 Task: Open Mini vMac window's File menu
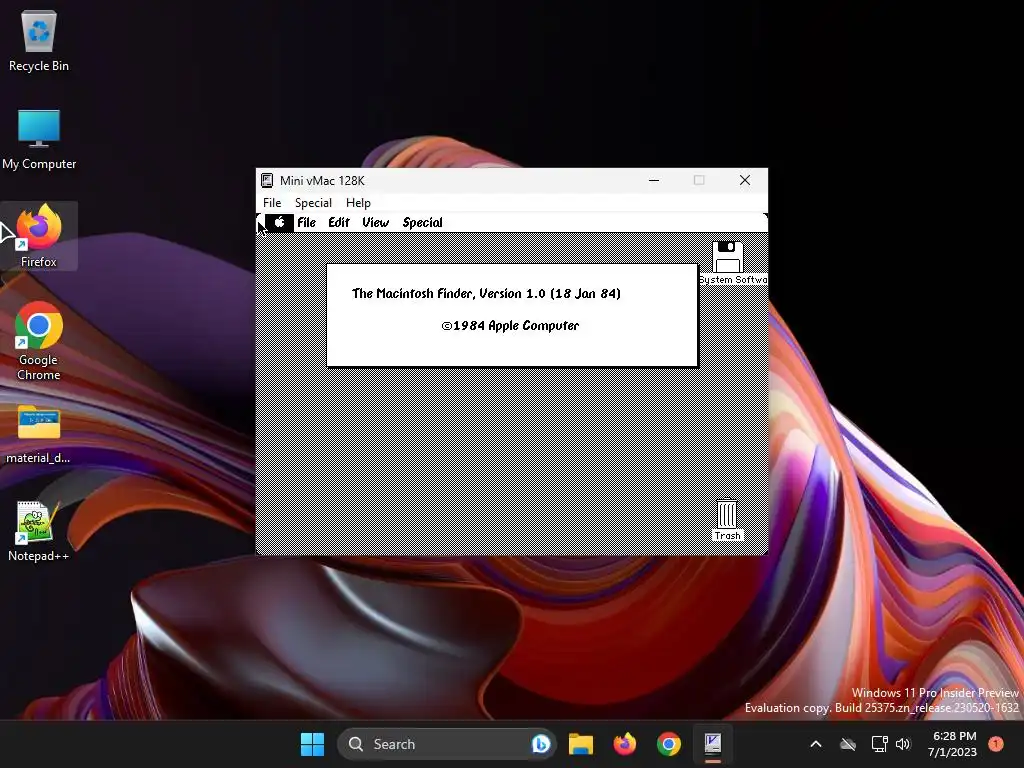(x=272, y=202)
